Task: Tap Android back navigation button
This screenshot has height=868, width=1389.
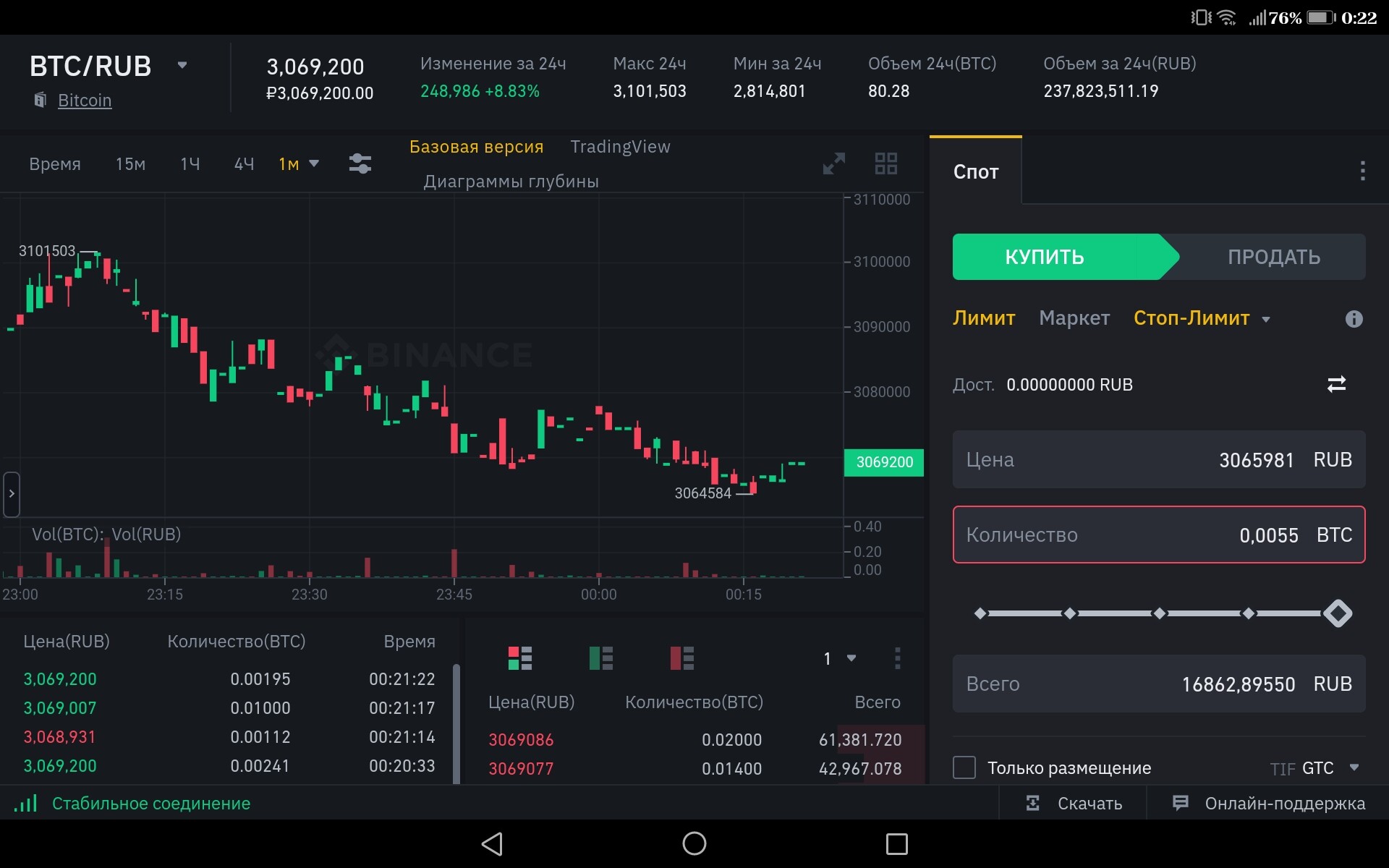Action: point(492,843)
